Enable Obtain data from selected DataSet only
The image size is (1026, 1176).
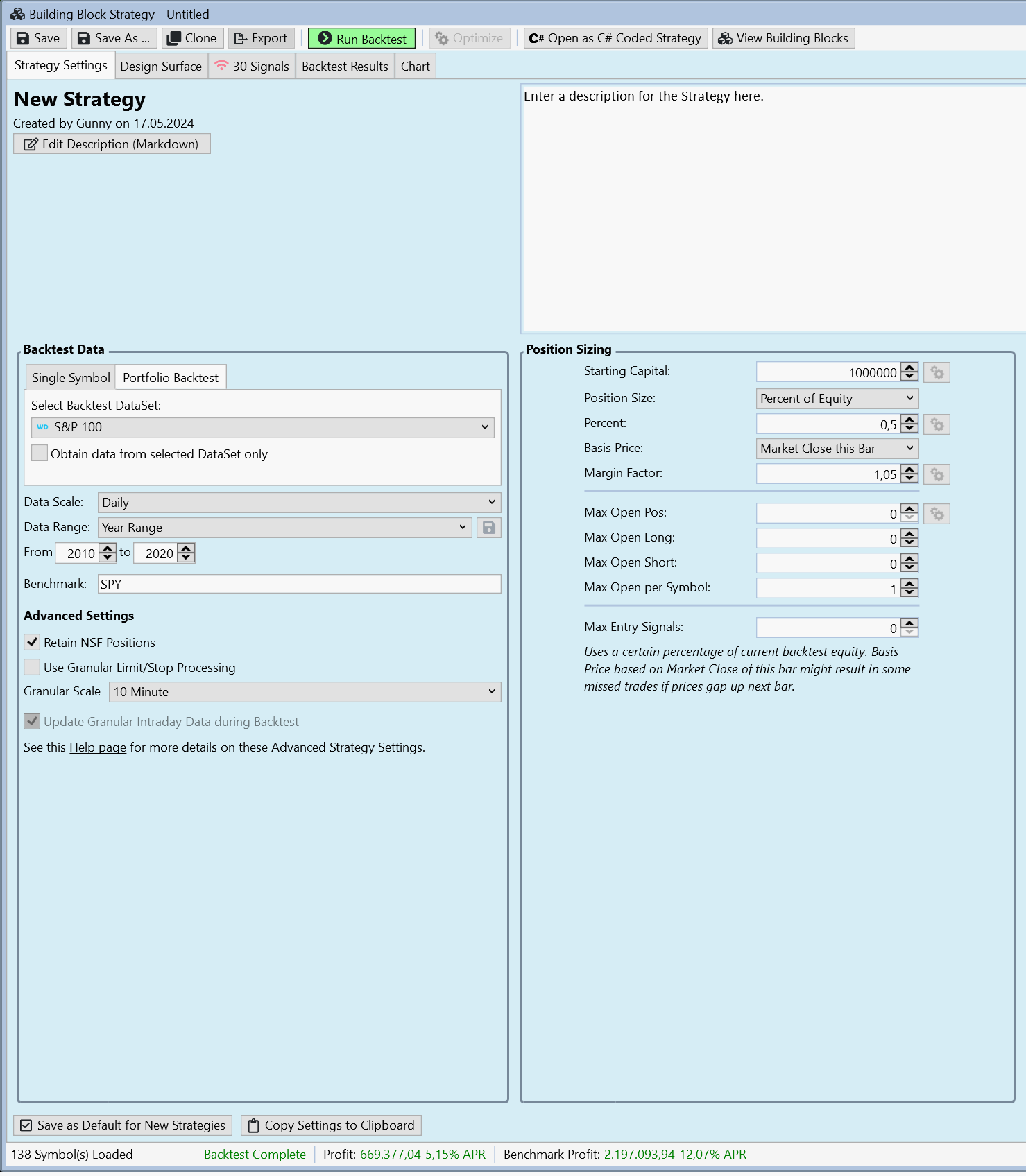tap(40, 453)
